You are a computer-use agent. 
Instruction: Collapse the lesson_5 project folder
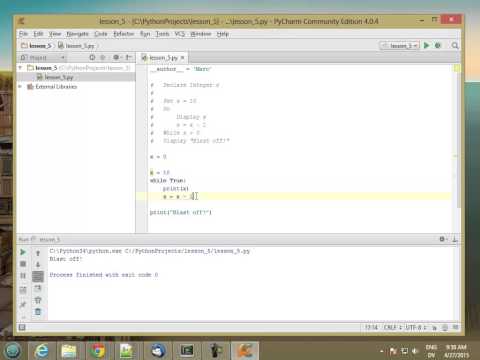tap(20, 68)
